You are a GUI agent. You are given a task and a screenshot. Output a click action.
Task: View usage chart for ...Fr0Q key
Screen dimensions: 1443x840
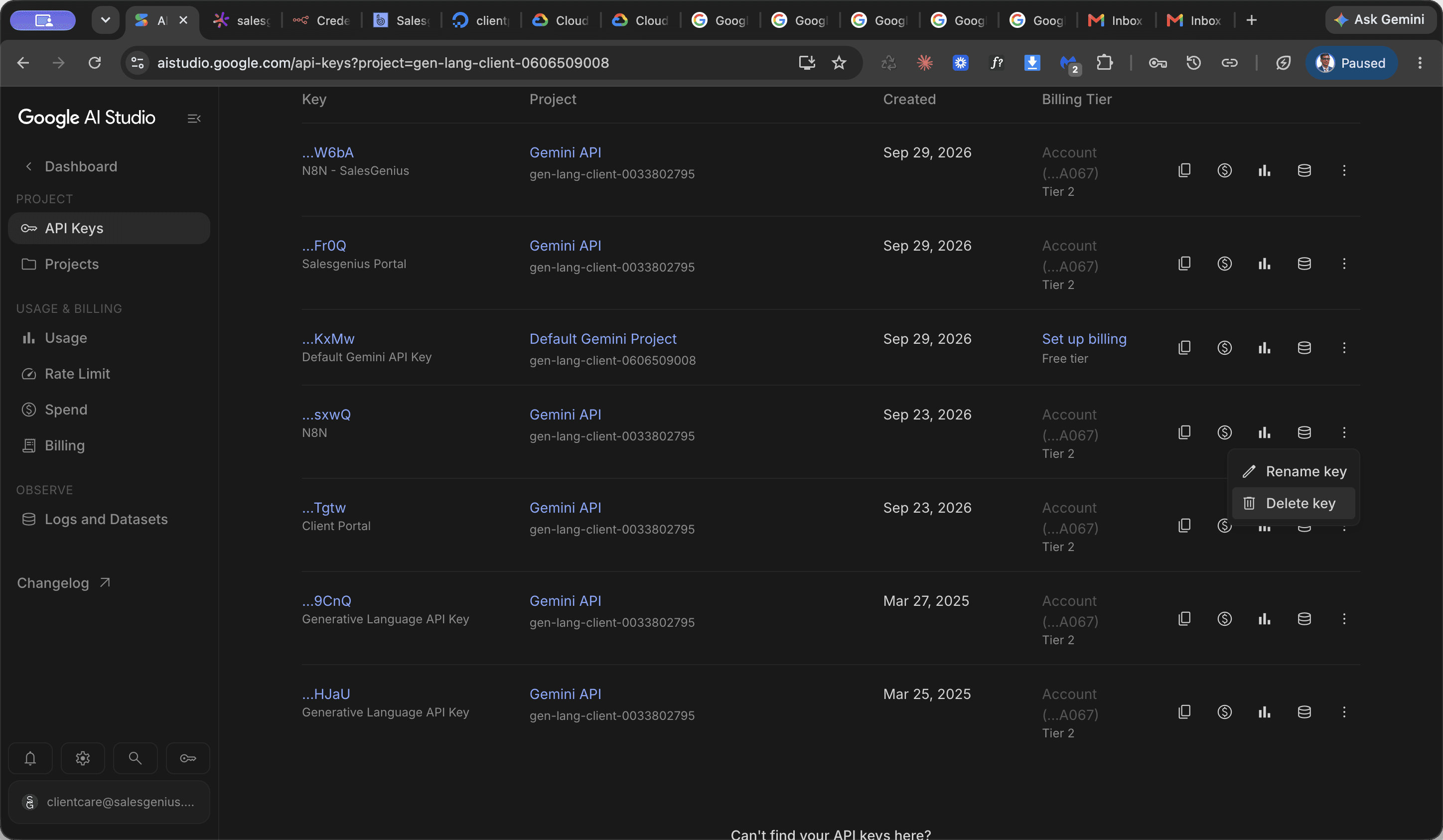(x=1264, y=264)
